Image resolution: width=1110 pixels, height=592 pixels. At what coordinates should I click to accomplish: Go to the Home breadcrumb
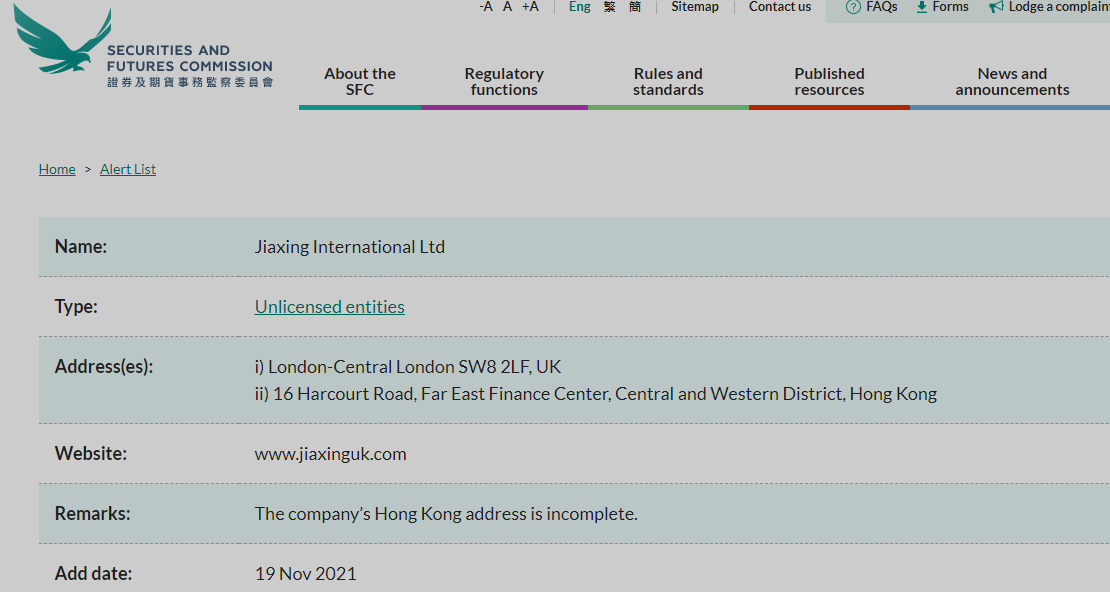(x=57, y=169)
